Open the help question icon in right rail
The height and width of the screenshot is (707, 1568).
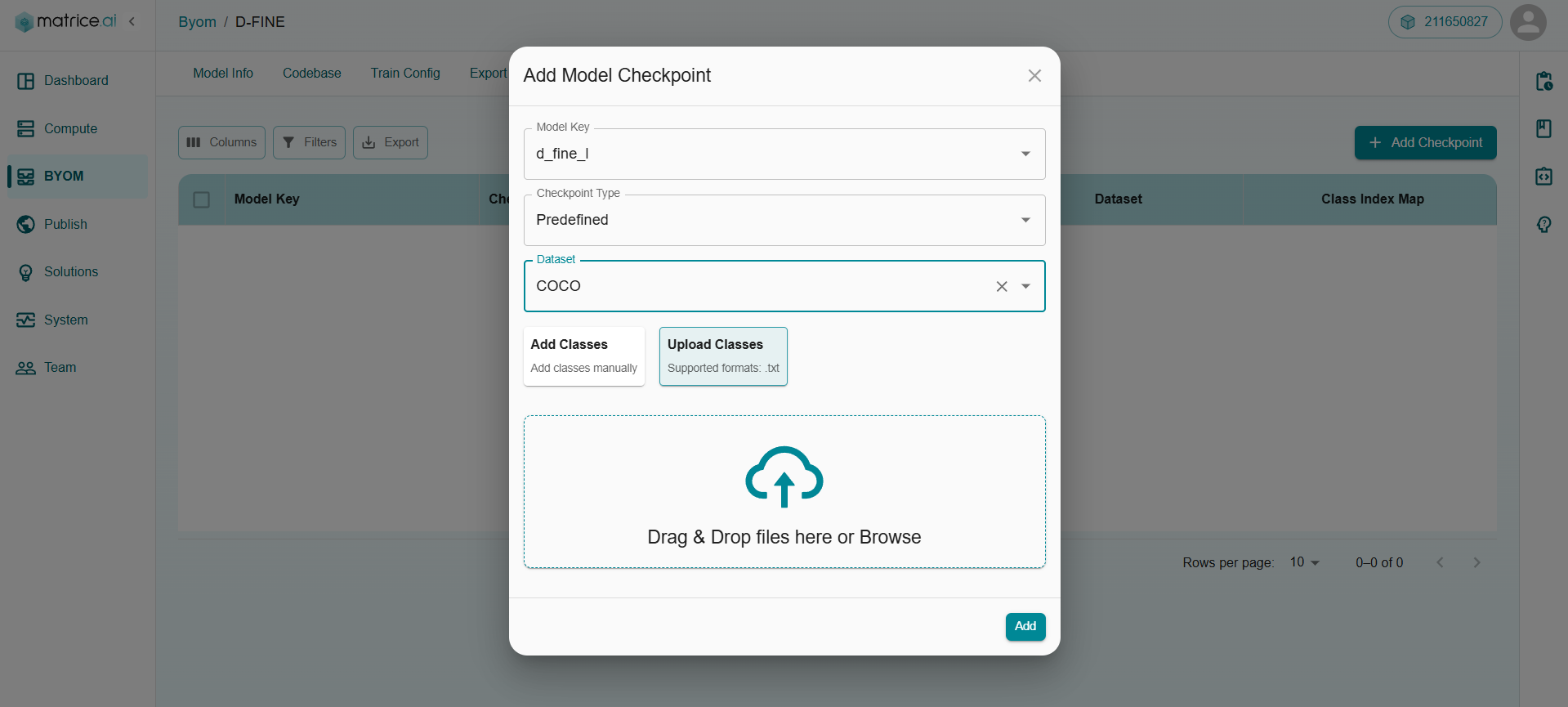click(1544, 224)
